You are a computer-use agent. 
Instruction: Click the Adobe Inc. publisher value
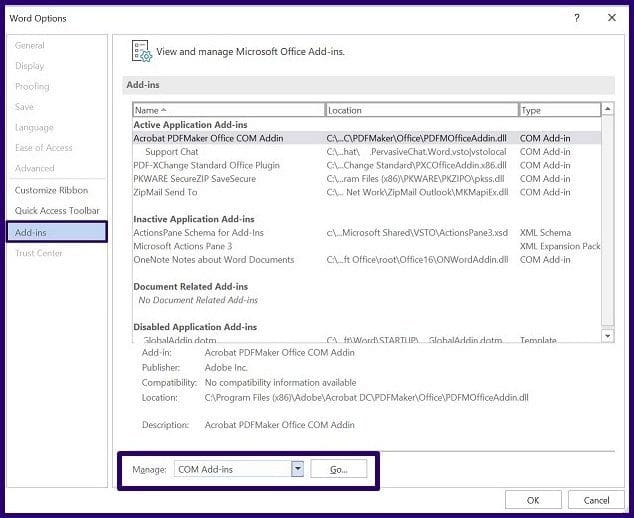click(x=226, y=368)
